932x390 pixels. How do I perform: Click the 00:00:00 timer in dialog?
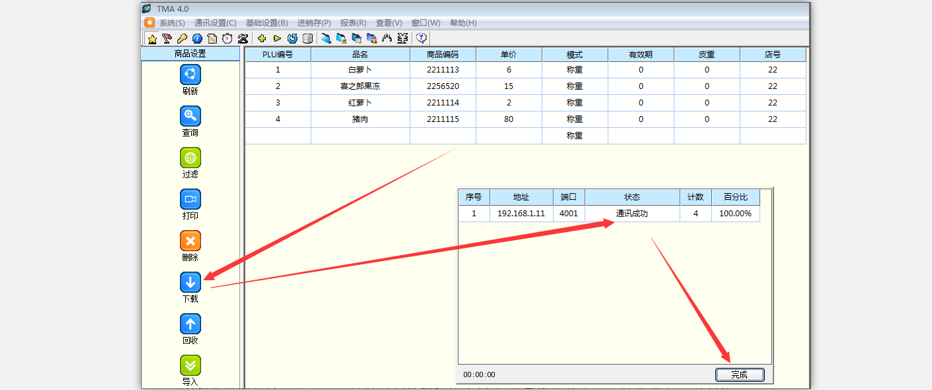tap(479, 375)
